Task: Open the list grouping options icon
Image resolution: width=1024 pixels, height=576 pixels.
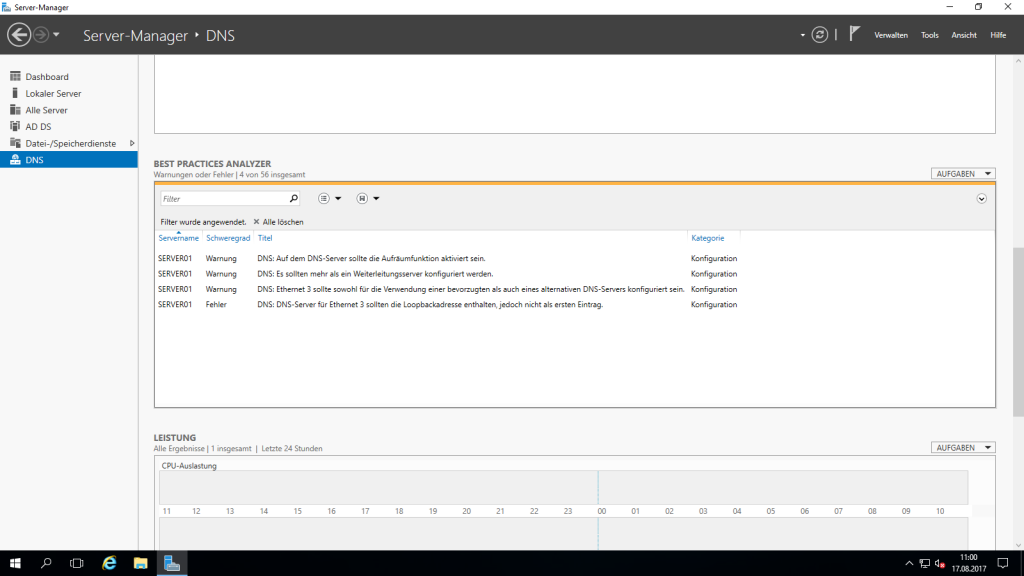Action: (x=324, y=199)
